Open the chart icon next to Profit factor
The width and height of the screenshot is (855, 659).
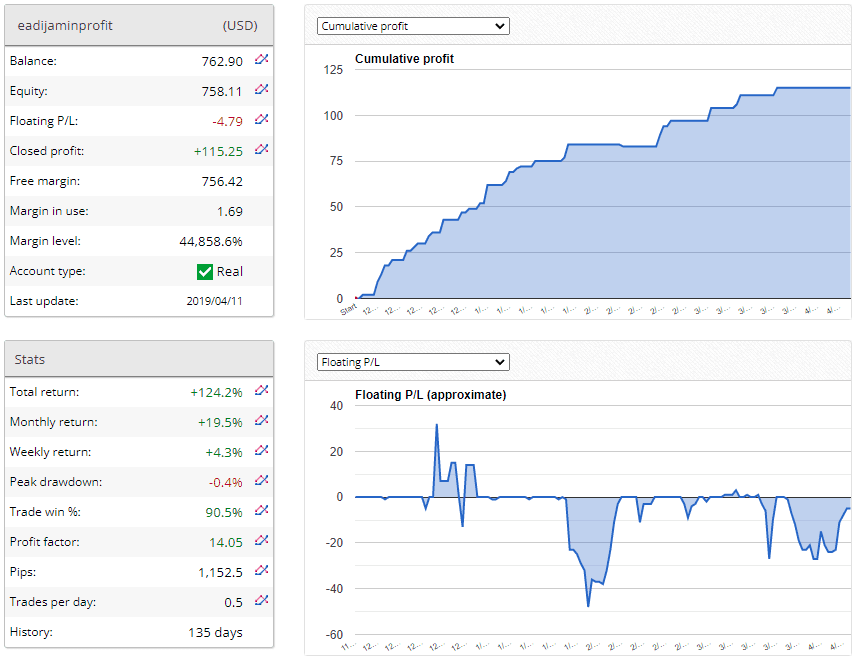(261, 541)
